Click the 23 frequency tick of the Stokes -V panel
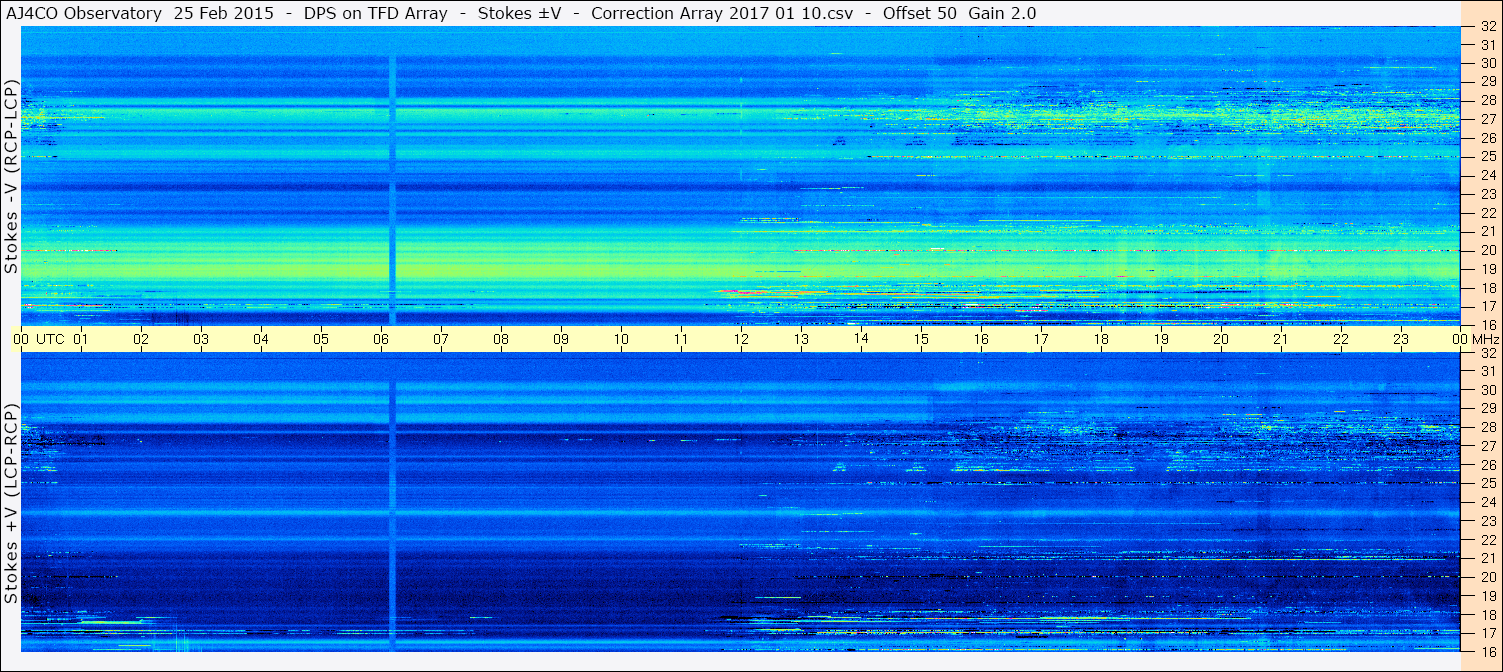 (x=1487, y=194)
